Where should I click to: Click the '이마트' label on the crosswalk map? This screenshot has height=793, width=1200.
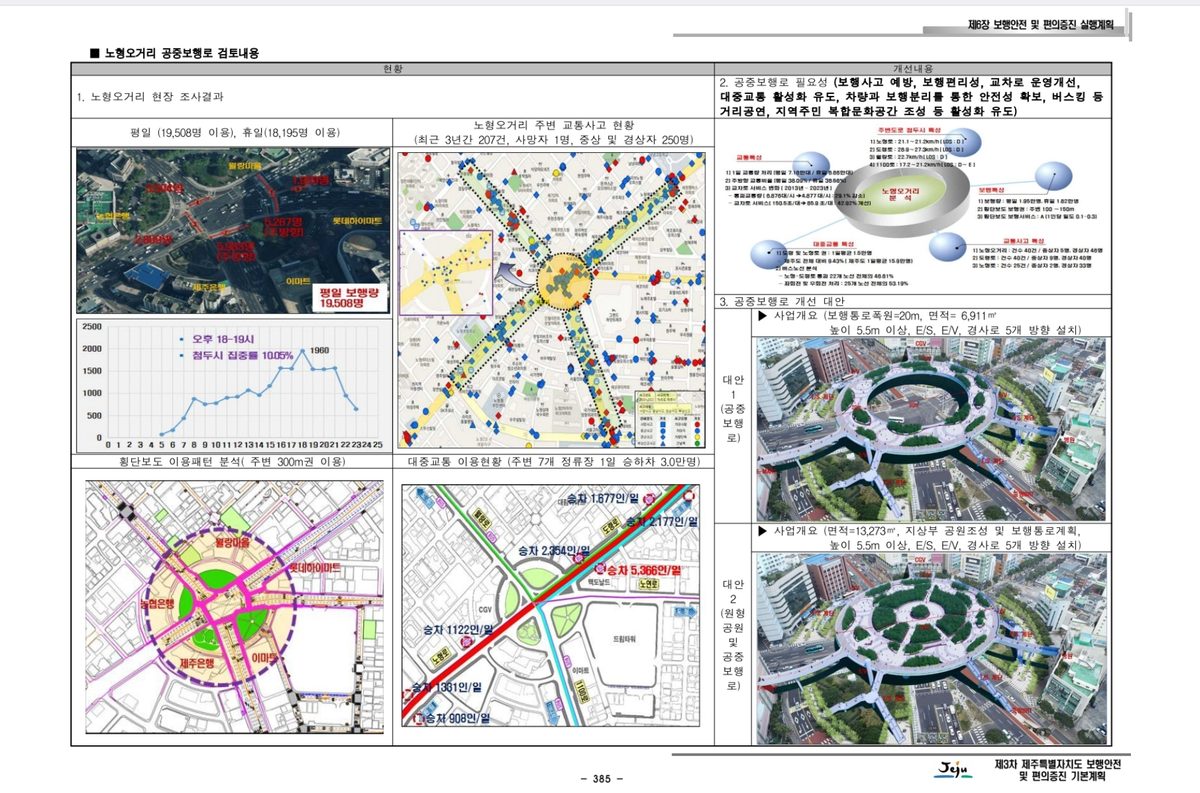pyautogui.click(x=263, y=657)
